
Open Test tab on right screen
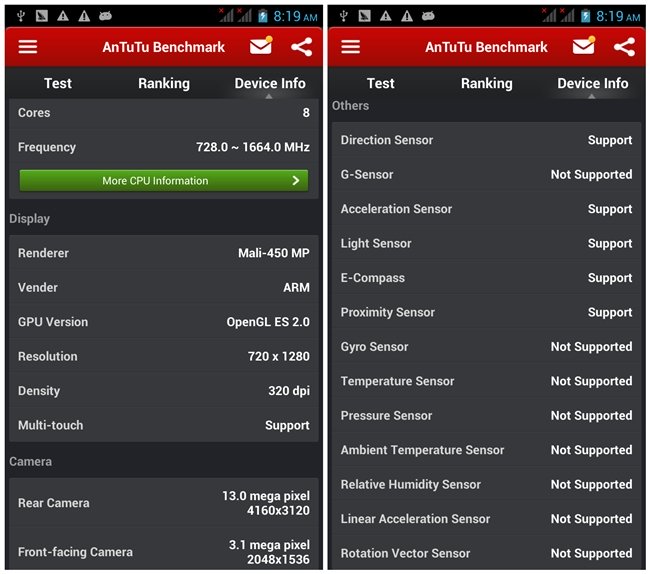(x=381, y=83)
